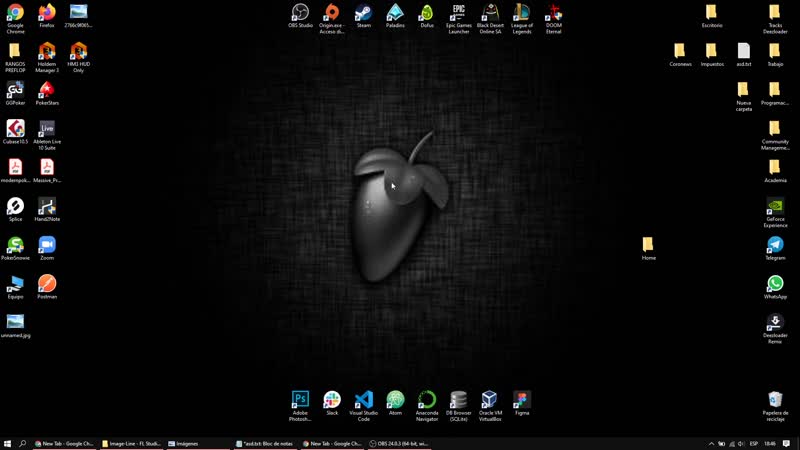Click the Postman icon

tap(47, 284)
